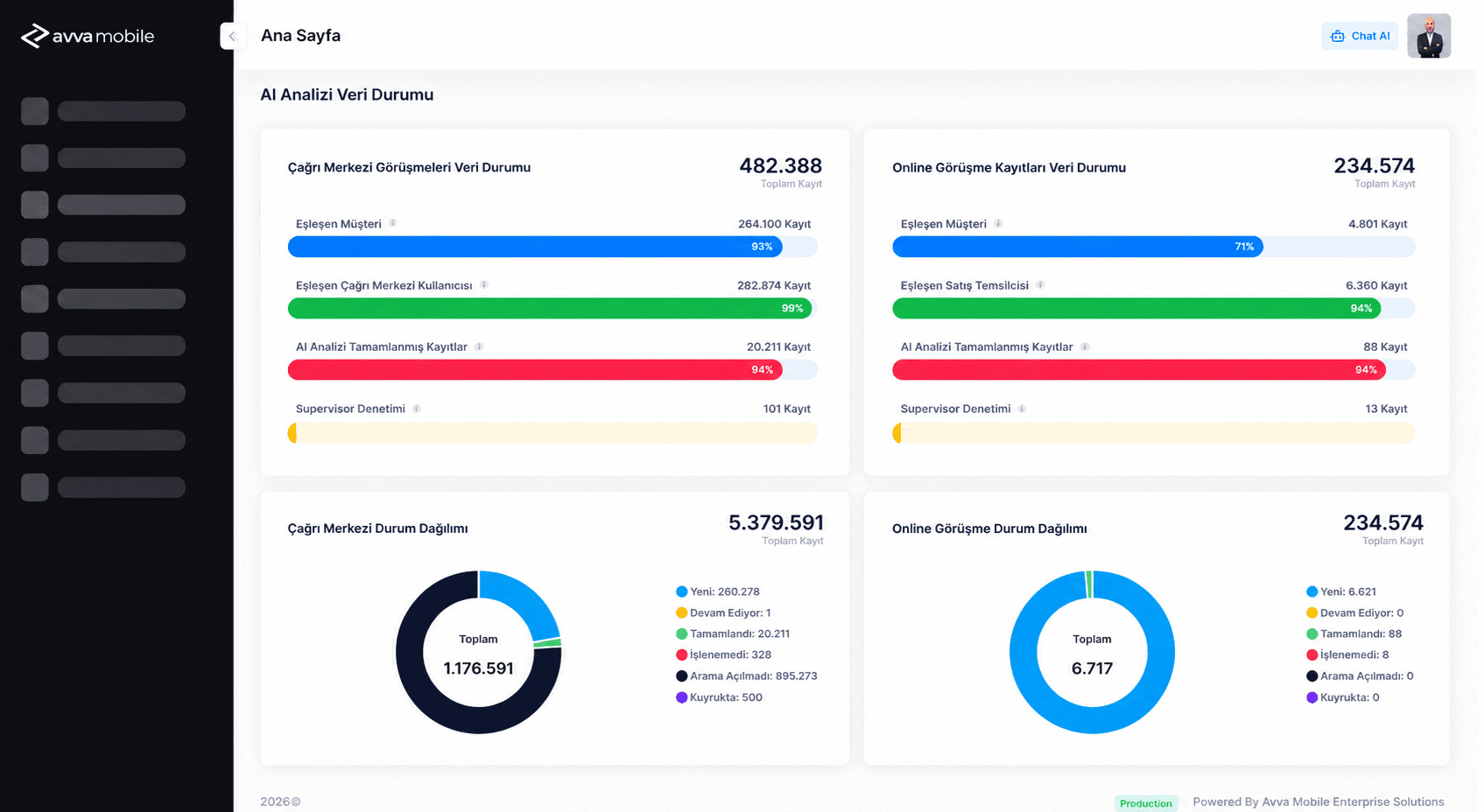Click the Çağrı Merkezi Durum Dağılımı title
The image size is (1484, 812).
(x=377, y=528)
